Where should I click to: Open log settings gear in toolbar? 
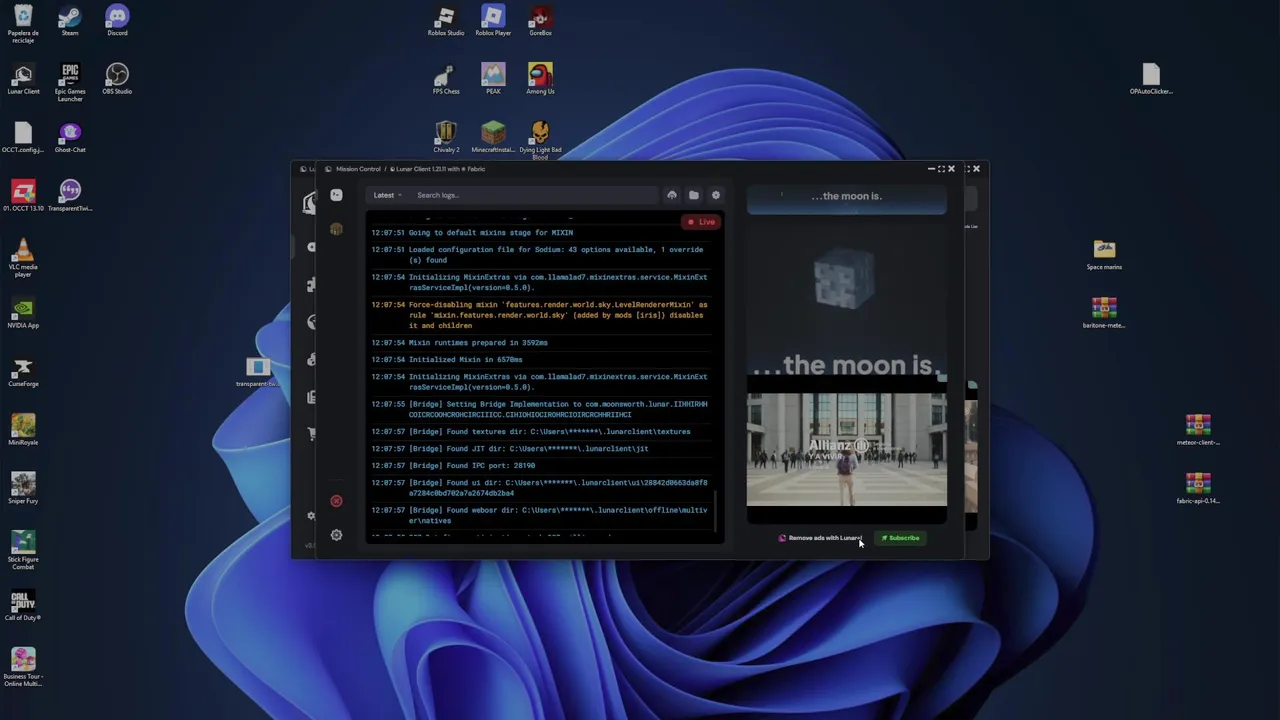click(x=716, y=195)
